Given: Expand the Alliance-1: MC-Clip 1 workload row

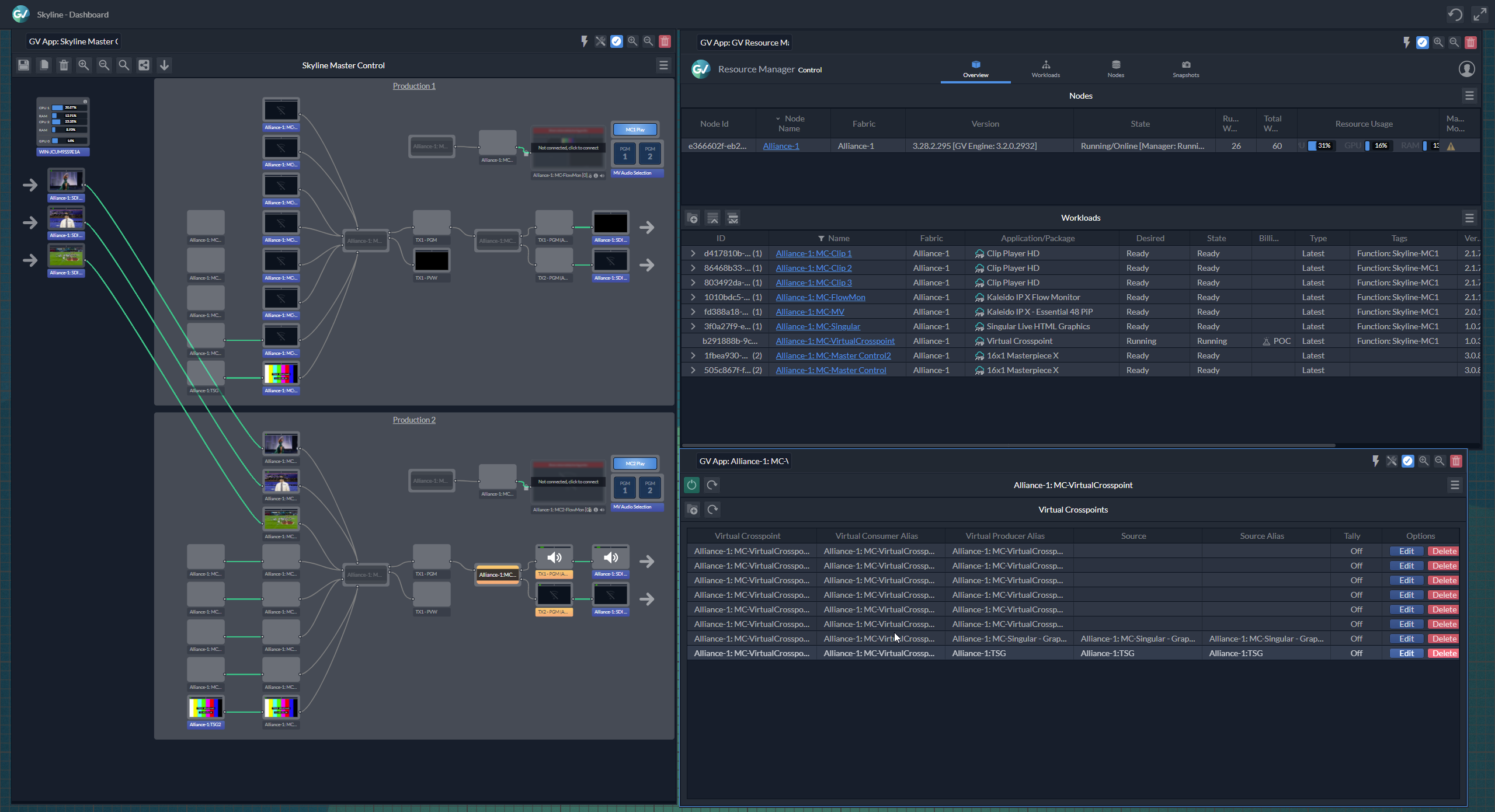Looking at the screenshot, I should 693,253.
